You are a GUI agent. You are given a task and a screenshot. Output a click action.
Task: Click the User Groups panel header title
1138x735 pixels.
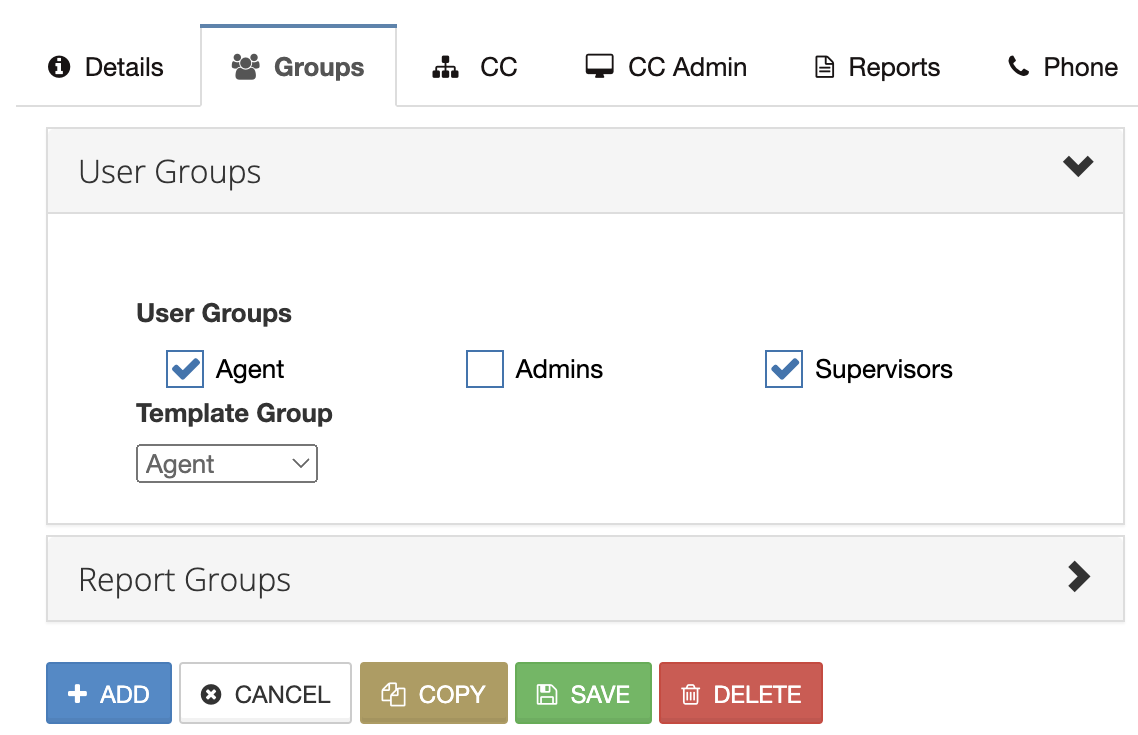pyautogui.click(x=170, y=172)
